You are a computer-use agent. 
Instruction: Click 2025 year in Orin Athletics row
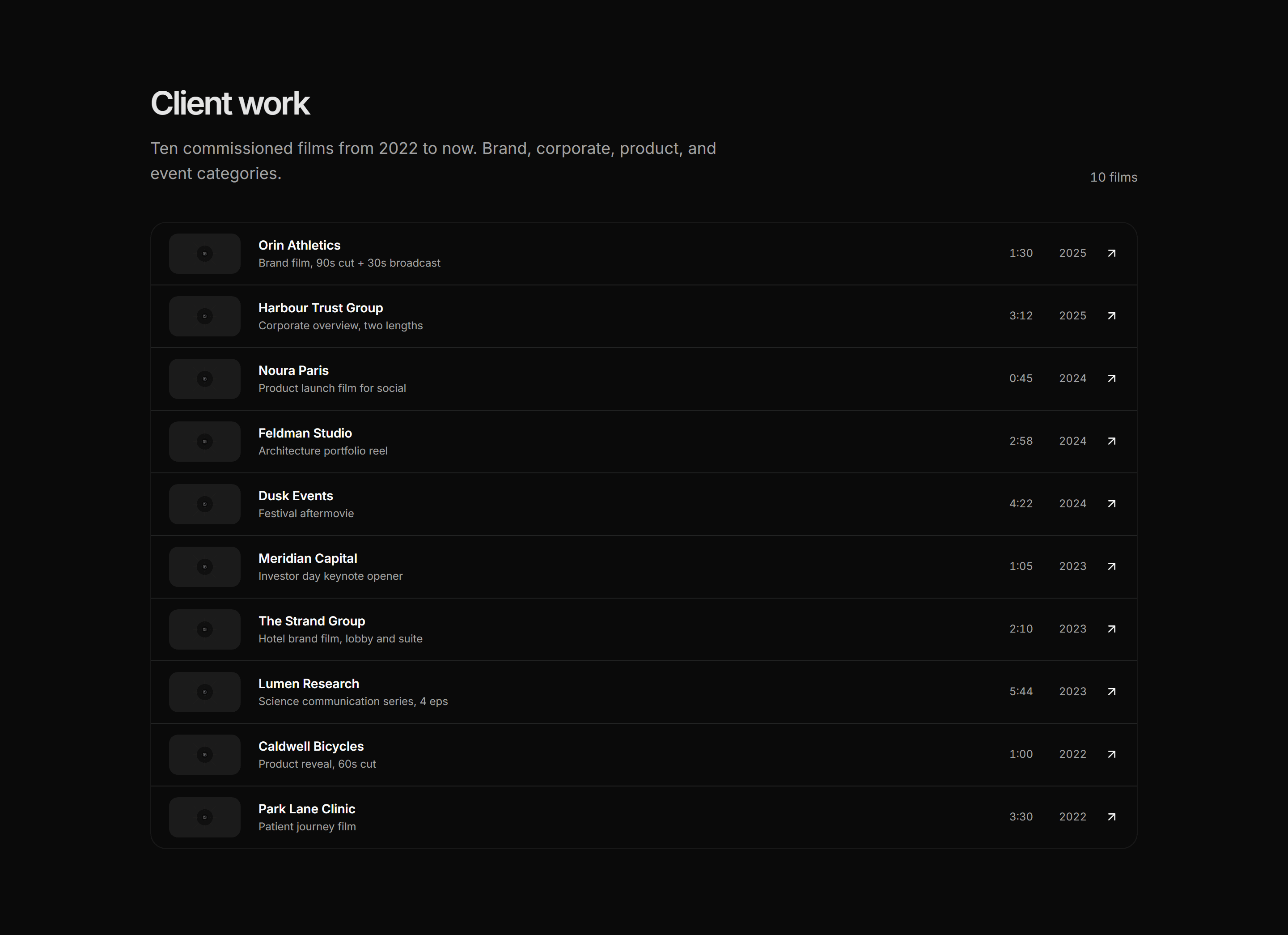pyautogui.click(x=1073, y=253)
